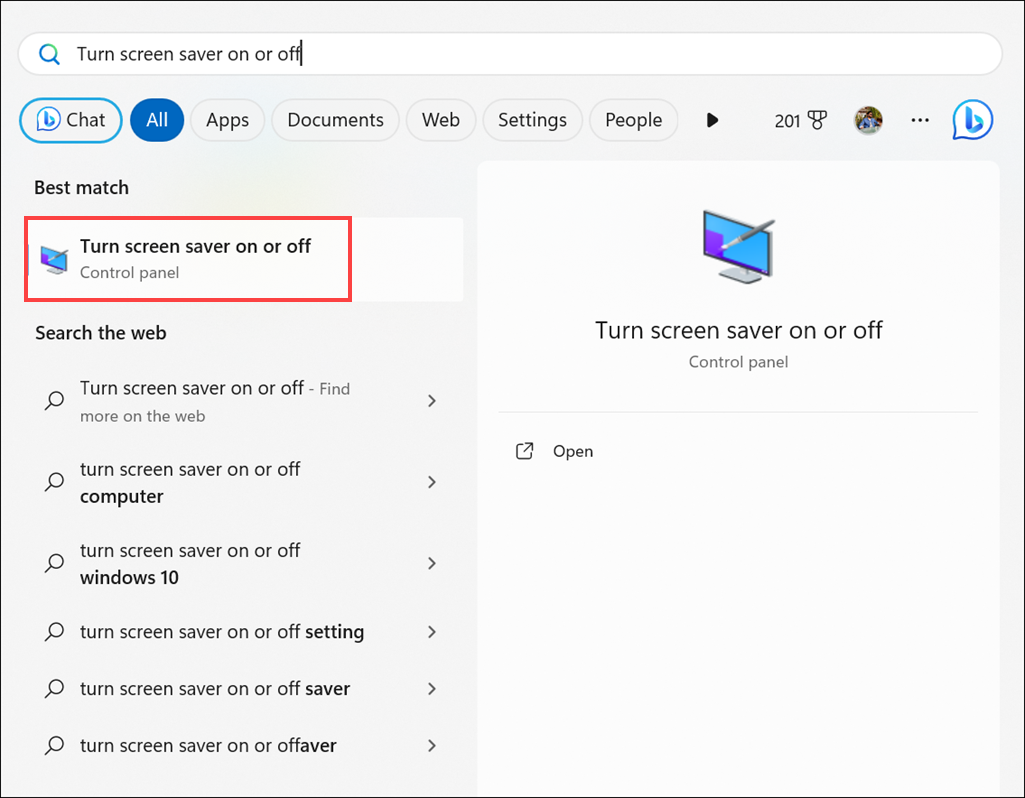The width and height of the screenshot is (1025, 798).
Task: Click the magnifier icon in search box
Action: pos(49,54)
